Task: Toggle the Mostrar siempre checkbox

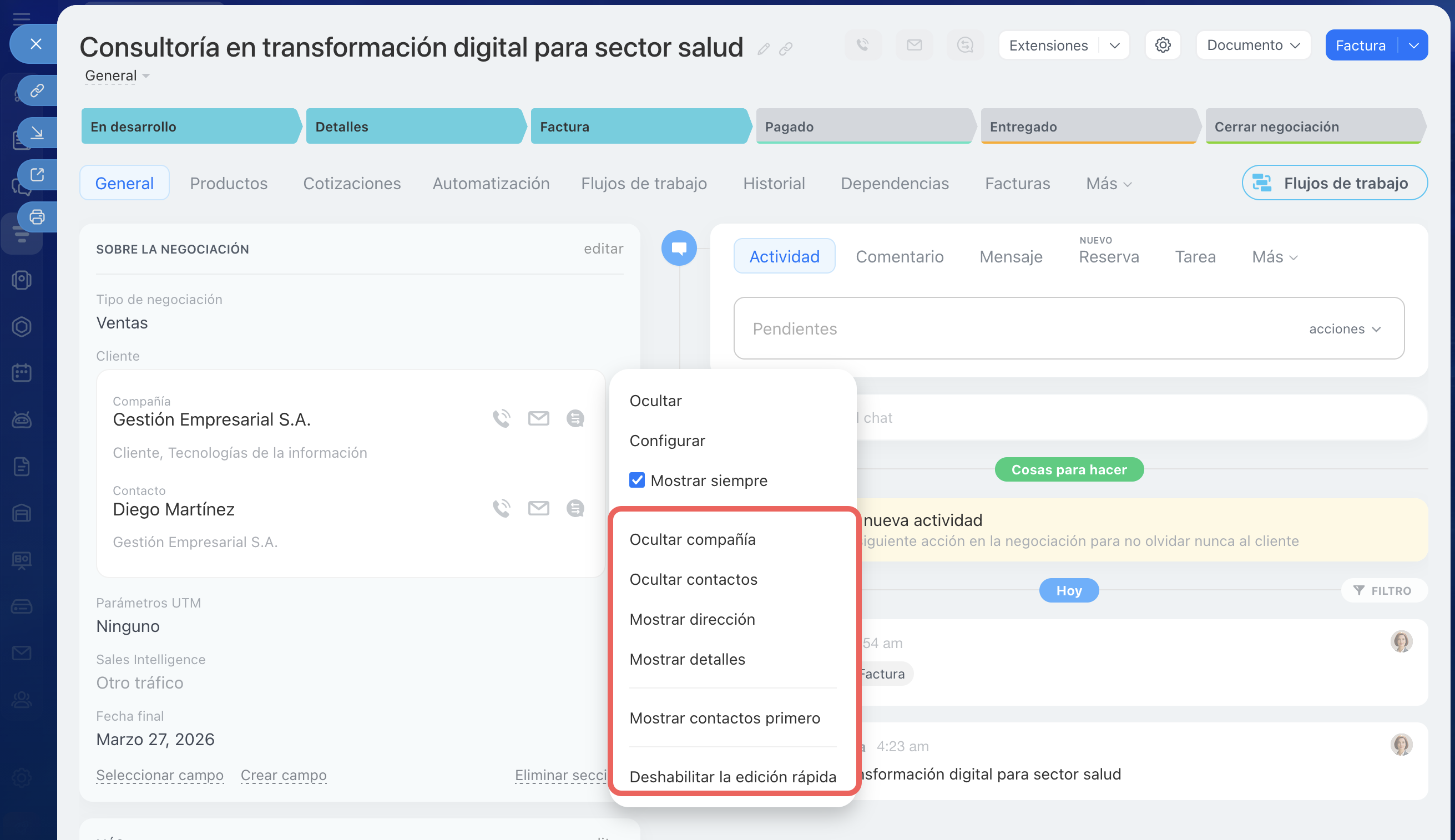Action: [x=637, y=480]
